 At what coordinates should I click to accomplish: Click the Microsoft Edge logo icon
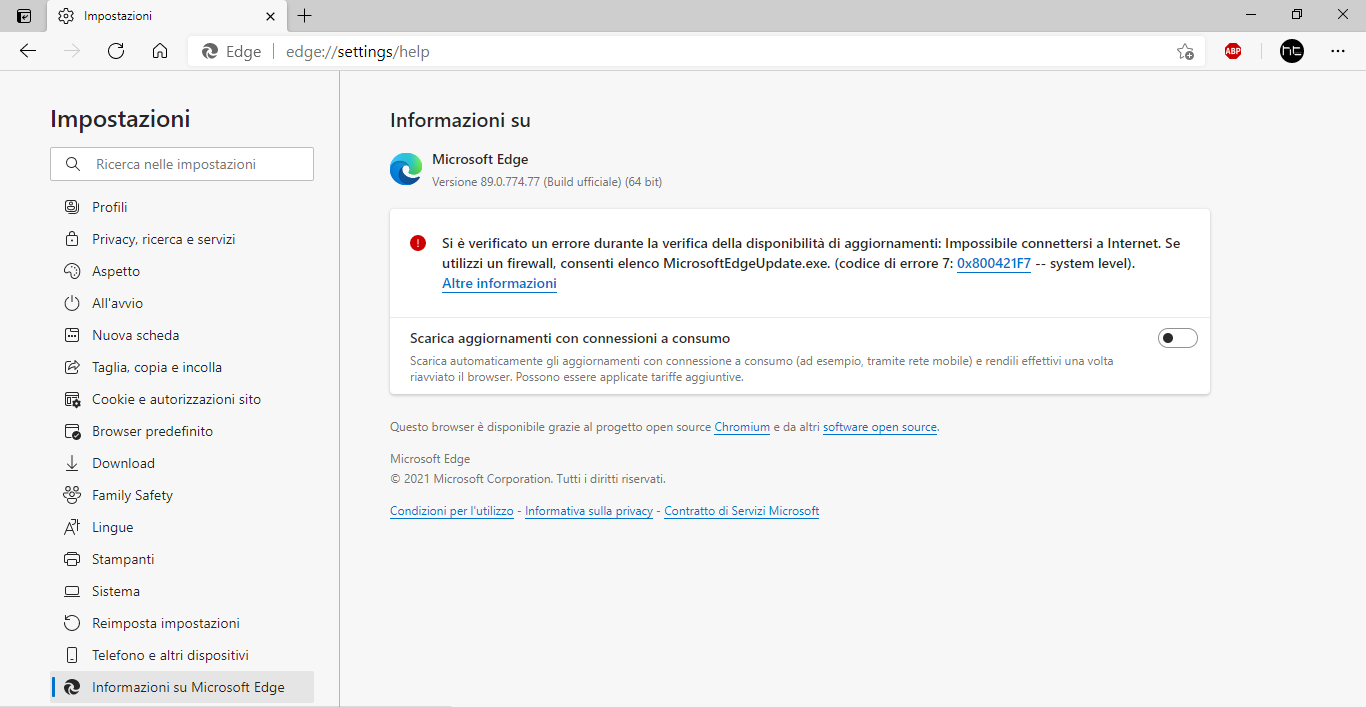pyautogui.click(x=406, y=169)
